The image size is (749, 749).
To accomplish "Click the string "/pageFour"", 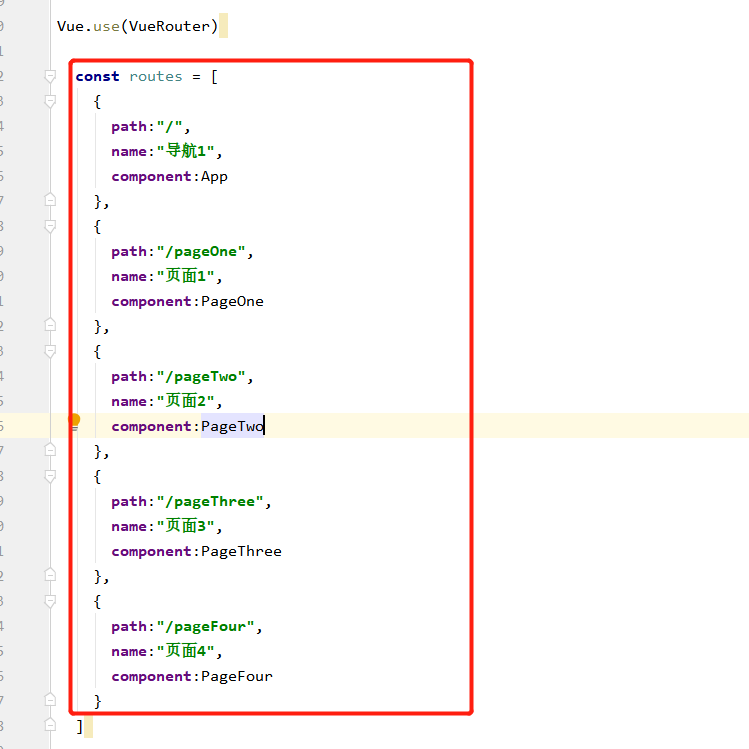I will [205, 627].
